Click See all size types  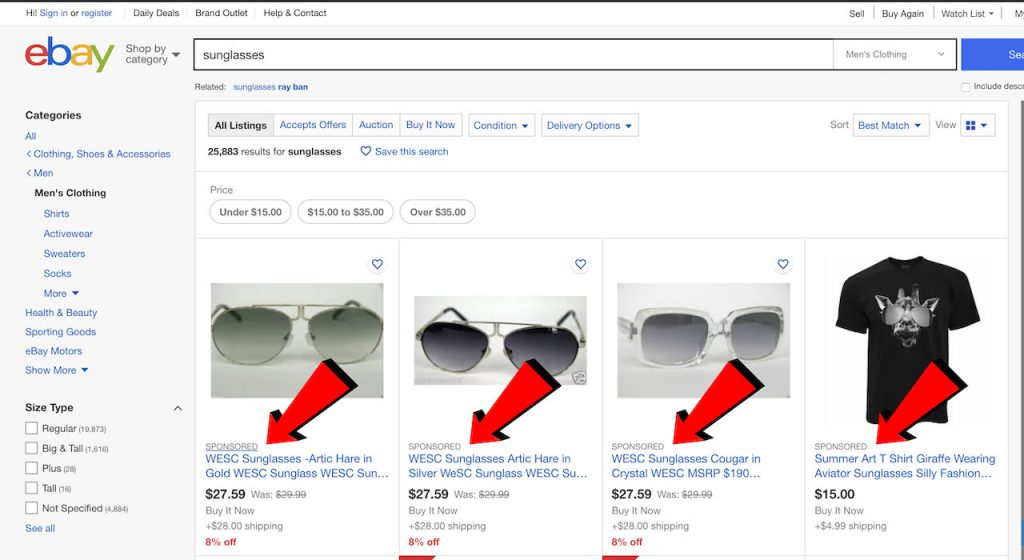click(x=40, y=528)
